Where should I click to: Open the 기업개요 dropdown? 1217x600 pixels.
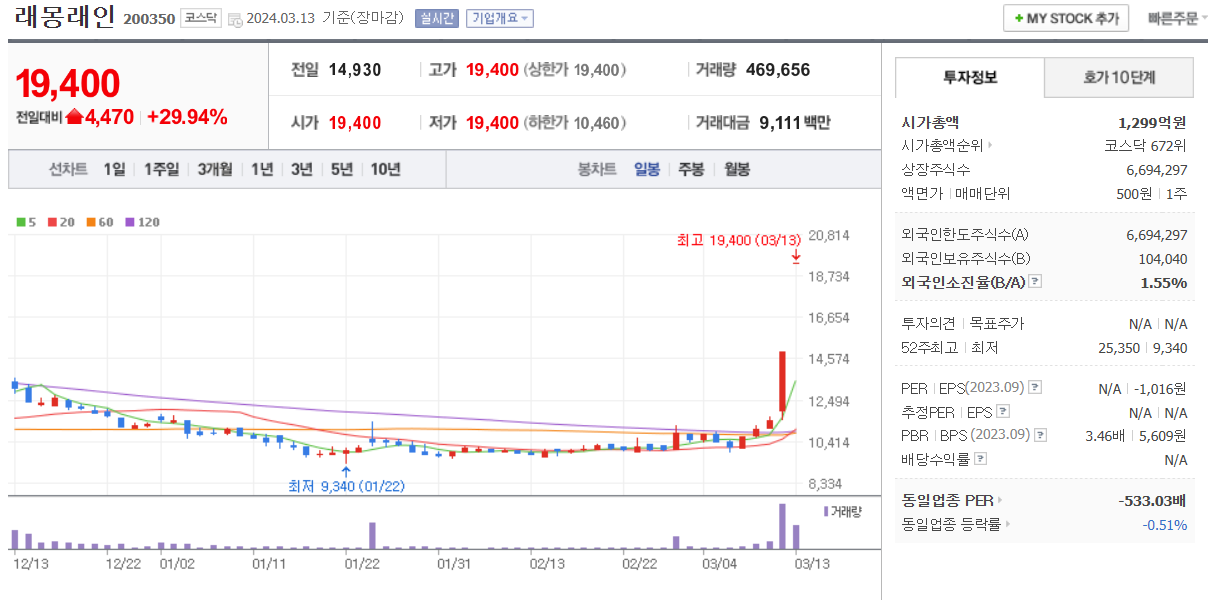tap(500, 19)
